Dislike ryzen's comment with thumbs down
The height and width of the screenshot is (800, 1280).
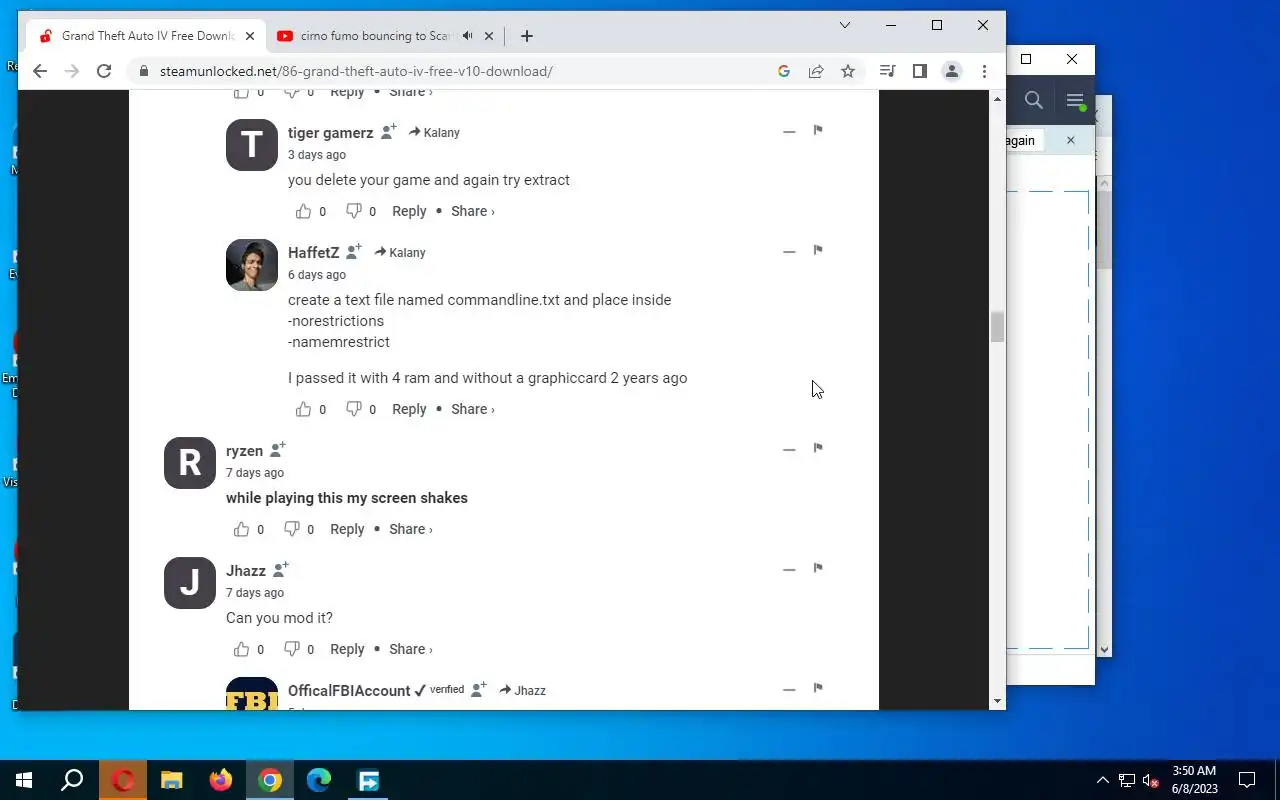[x=291, y=529]
